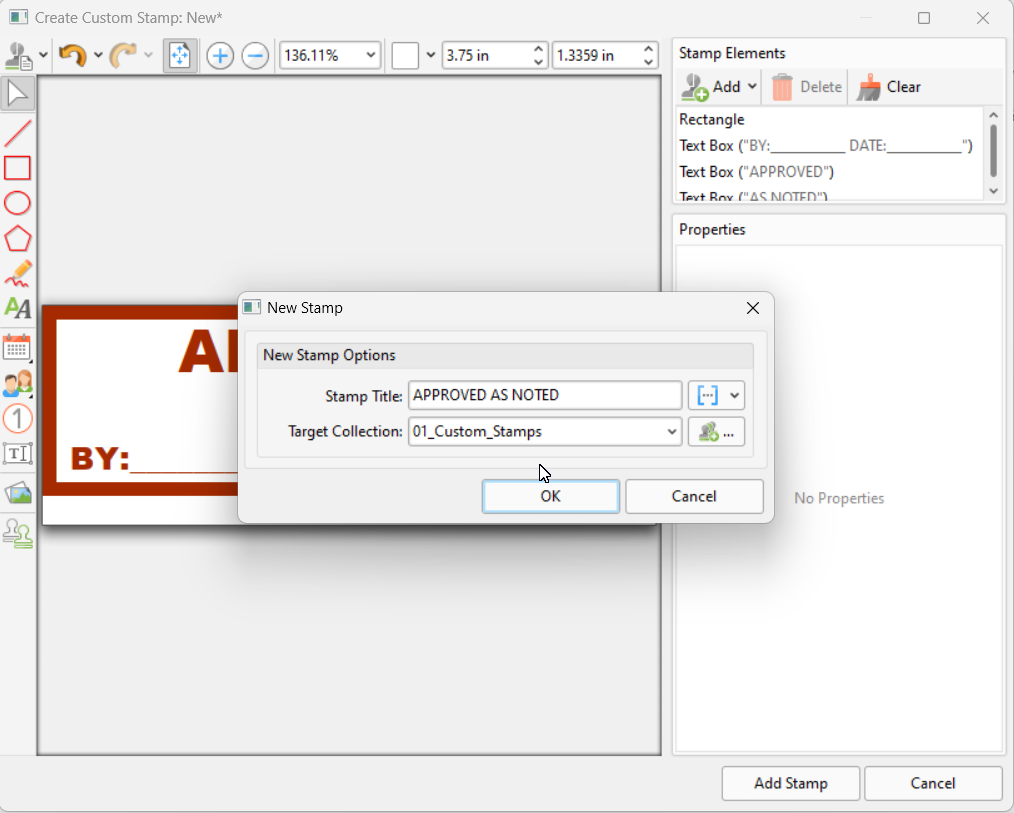Viewport: 1014px width, 813px height.
Task: Select the Text tool
Action: click(x=17, y=308)
